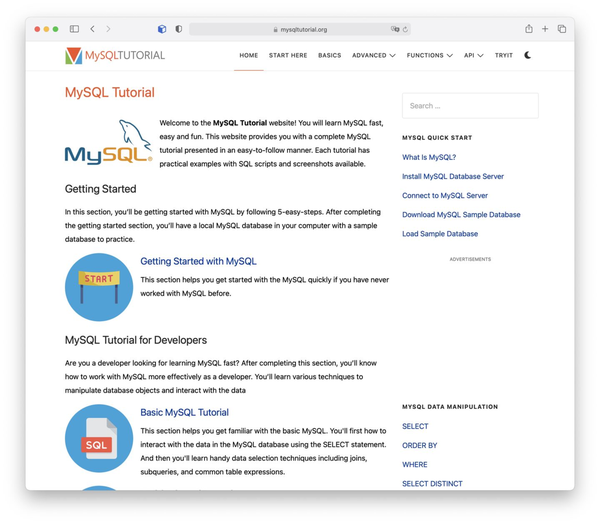Open the HOME nav item
The height and width of the screenshot is (524, 600).
(x=249, y=56)
